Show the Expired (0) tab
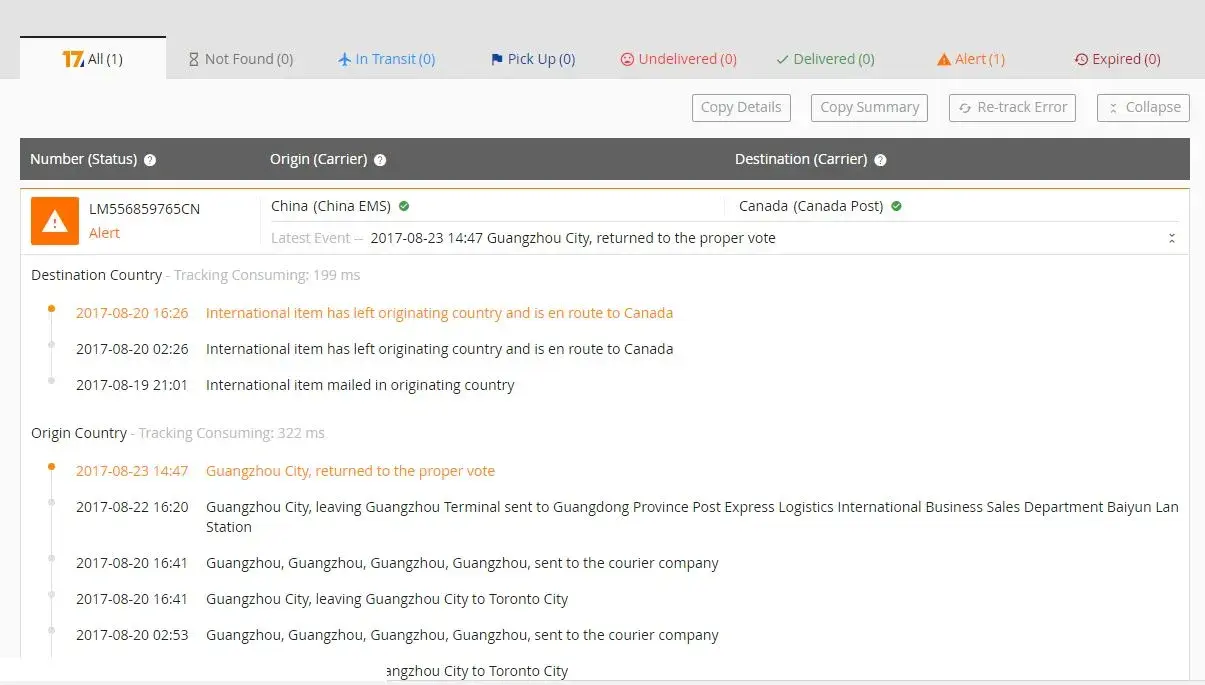1205x685 pixels. [1117, 59]
